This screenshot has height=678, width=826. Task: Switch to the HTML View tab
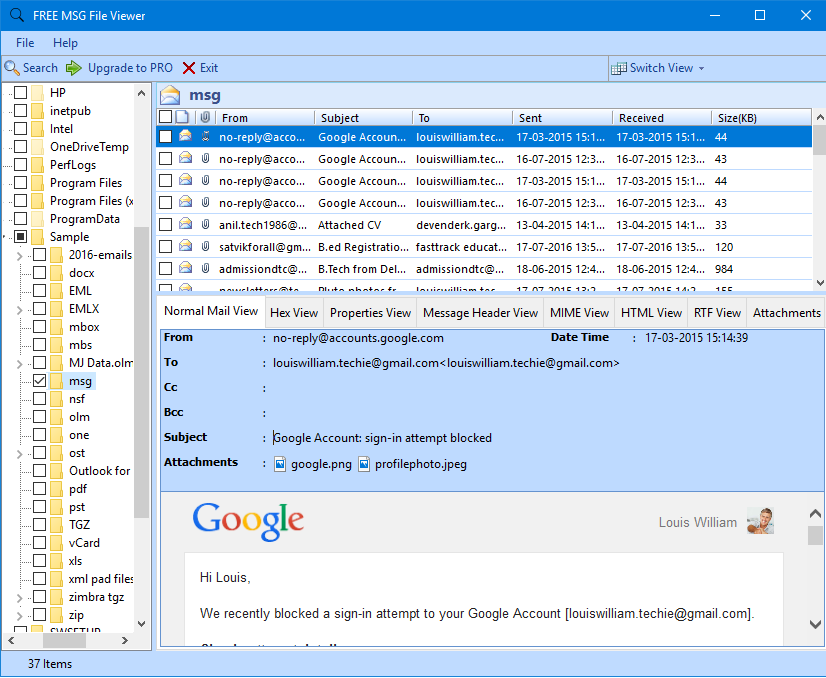point(651,313)
